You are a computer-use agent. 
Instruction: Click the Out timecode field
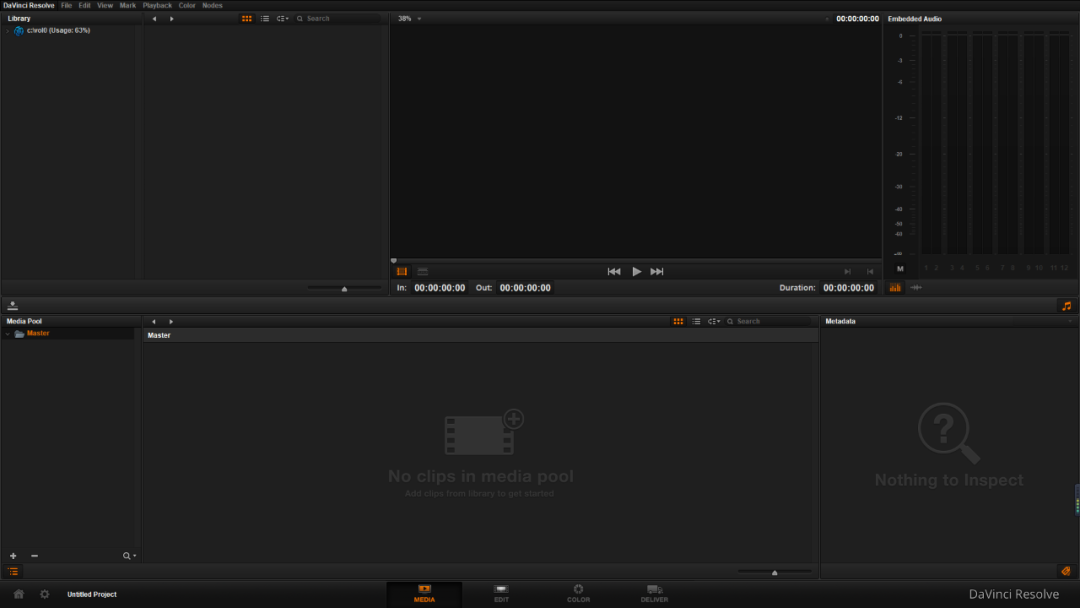pos(525,288)
